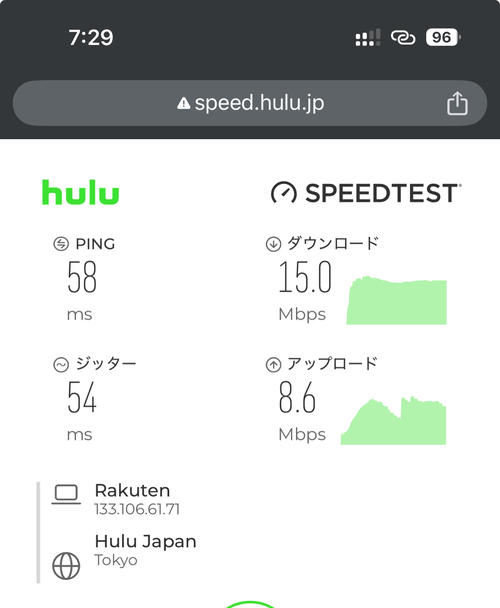The width and height of the screenshot is (500, 608).
Task: Tap the Speedtest gauge logo icon
Action: [284, 193]
